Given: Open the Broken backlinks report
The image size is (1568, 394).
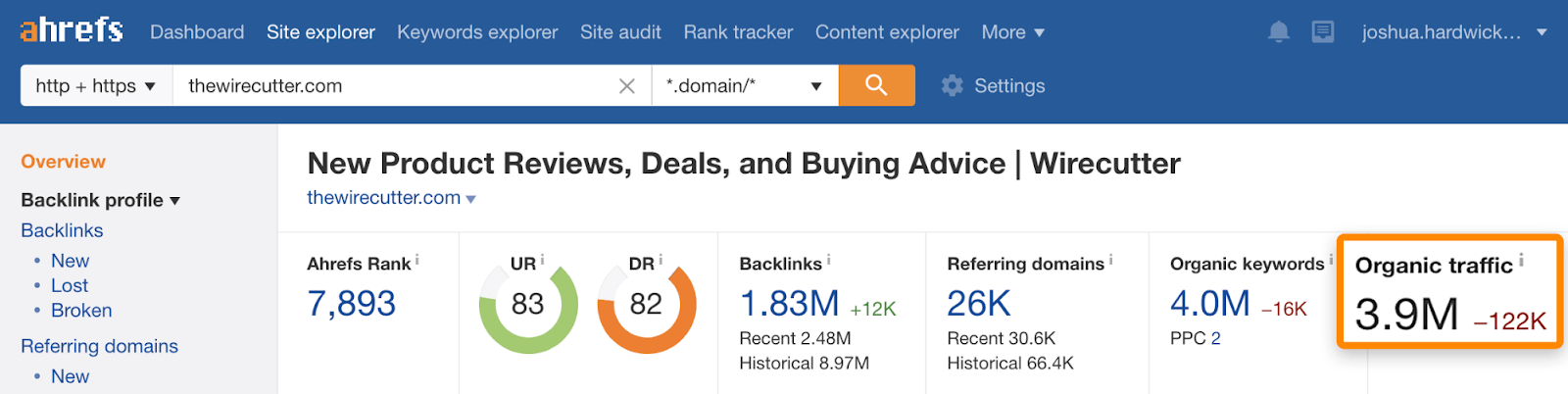Looking at the screenshot, I should (81, 311).
